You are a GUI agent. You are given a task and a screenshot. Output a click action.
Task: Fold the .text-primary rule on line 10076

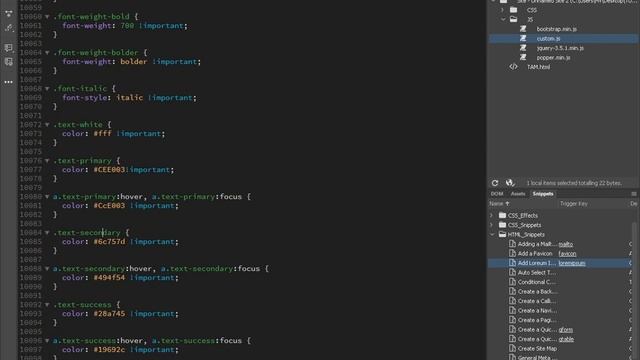coord(47,161)
